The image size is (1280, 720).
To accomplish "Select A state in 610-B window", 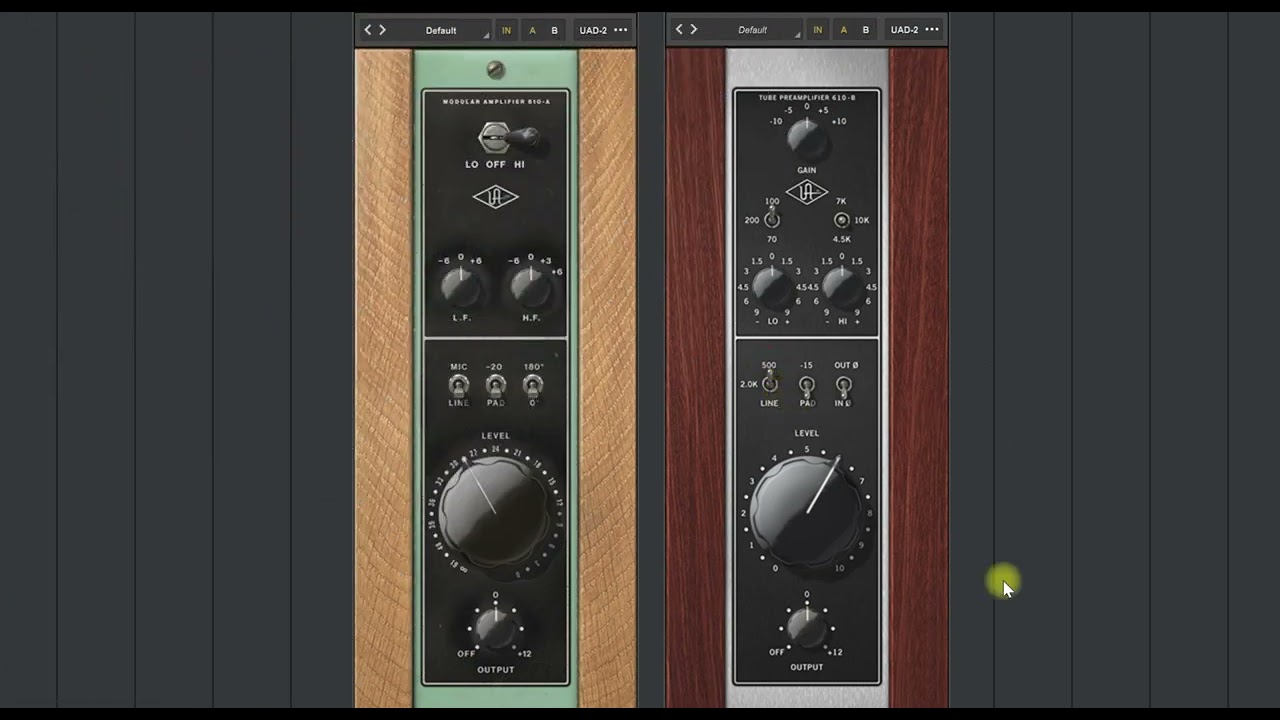I will point(843,30).
